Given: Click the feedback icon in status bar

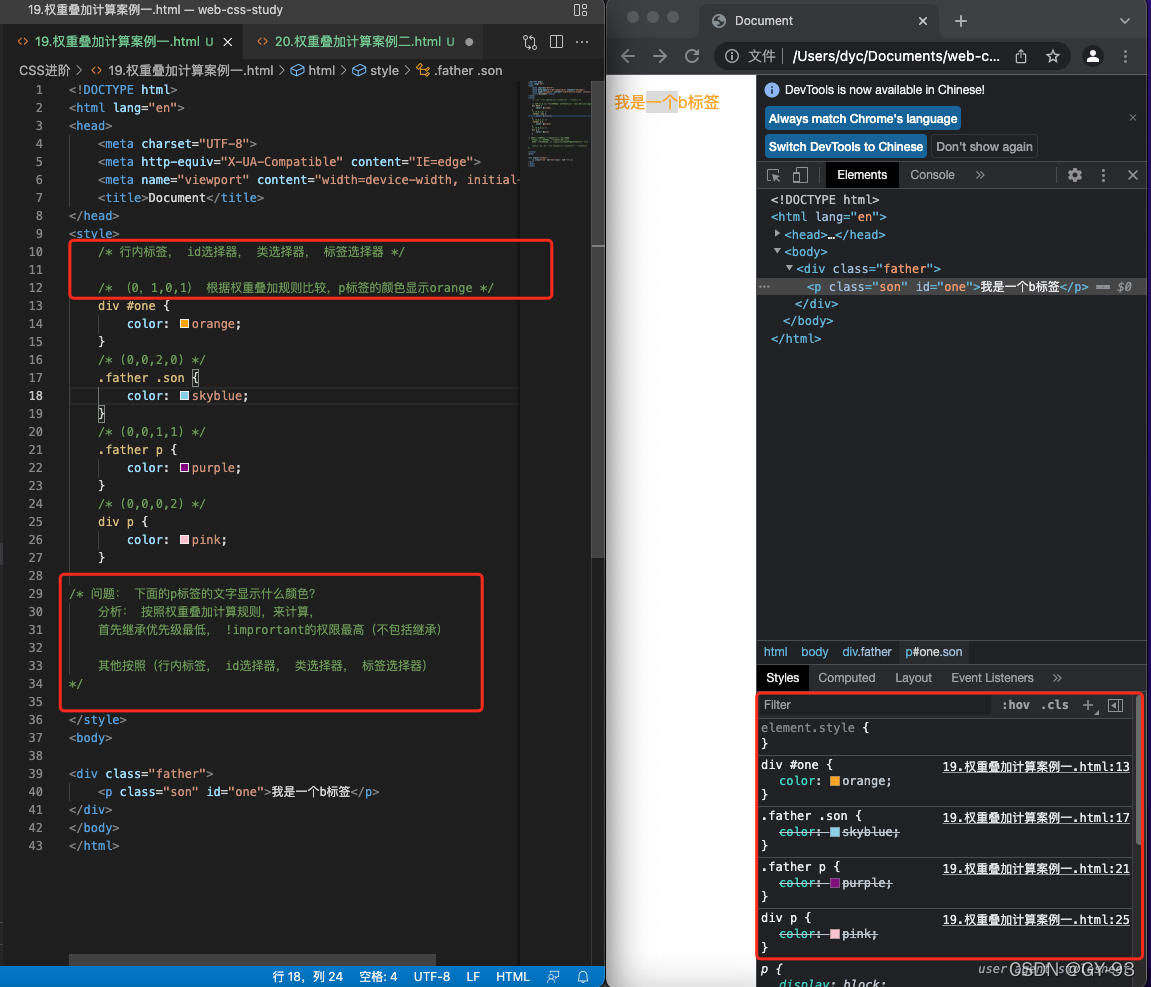Looking at the screenshot, I should coord(553,977).
